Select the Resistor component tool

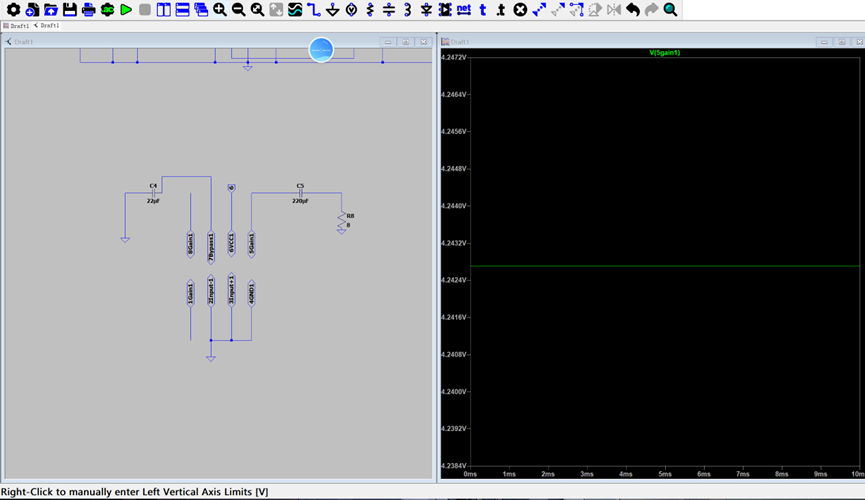coord(370,9)
